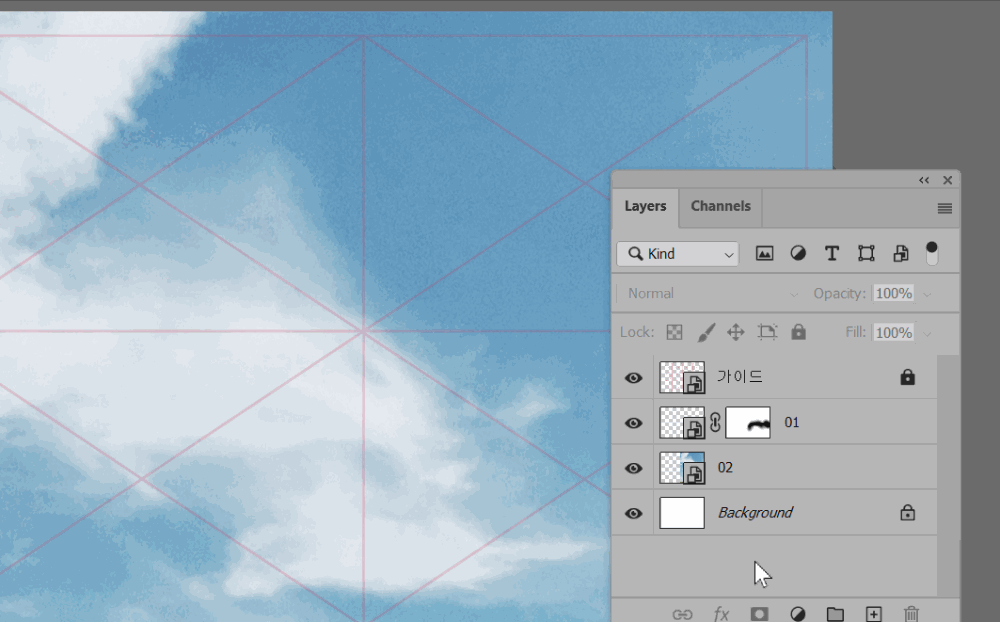
Task: Click the Fill label scrubby slider
Action: (857, 332)
